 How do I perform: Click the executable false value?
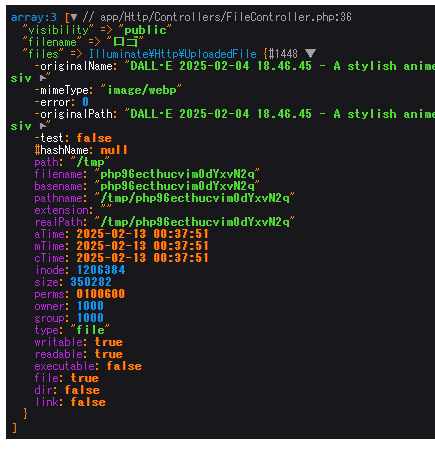click(124, 366)
